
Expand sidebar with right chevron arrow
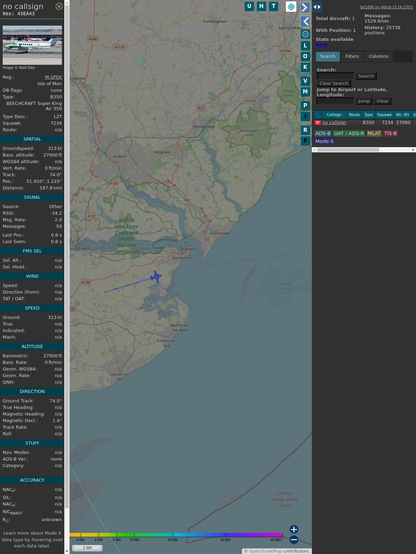click(305, 7)
